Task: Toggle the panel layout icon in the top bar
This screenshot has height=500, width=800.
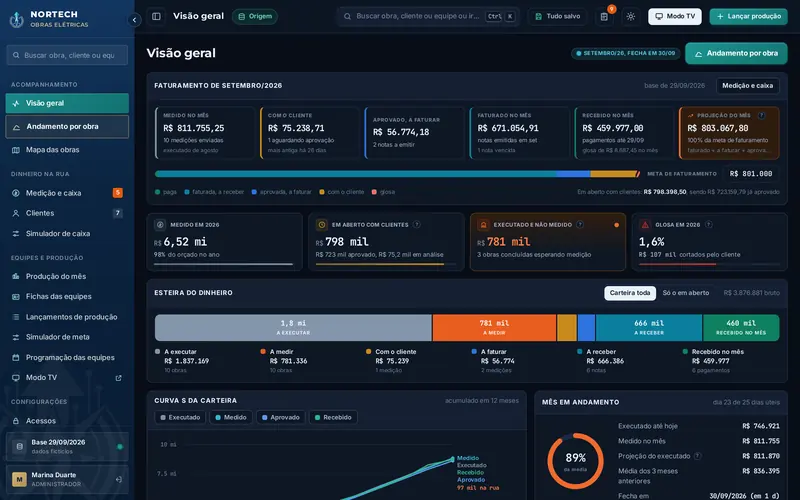Action: coord(157,16)
